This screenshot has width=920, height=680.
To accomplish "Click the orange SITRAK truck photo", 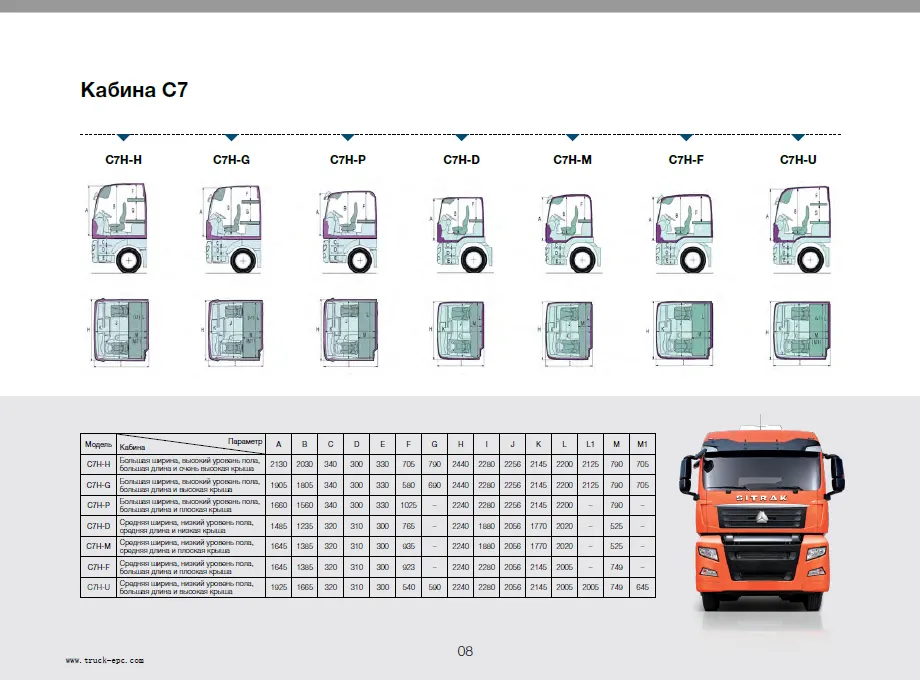I will (763, 522).
